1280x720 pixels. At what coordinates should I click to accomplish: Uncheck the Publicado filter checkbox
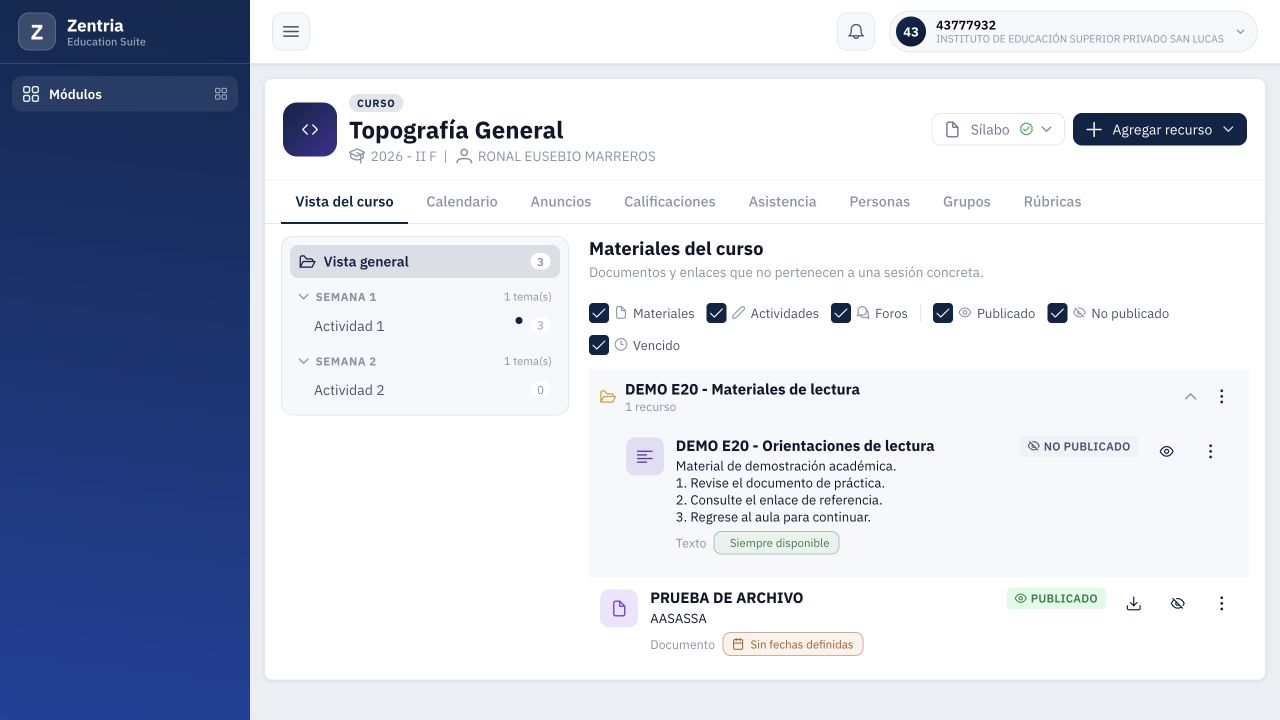point(943,313)
